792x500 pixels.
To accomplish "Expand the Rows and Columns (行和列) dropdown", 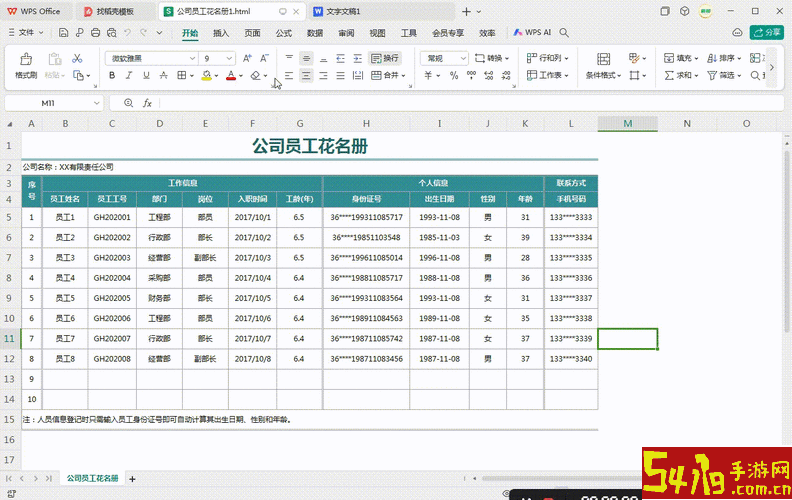I will coord(566,59).
